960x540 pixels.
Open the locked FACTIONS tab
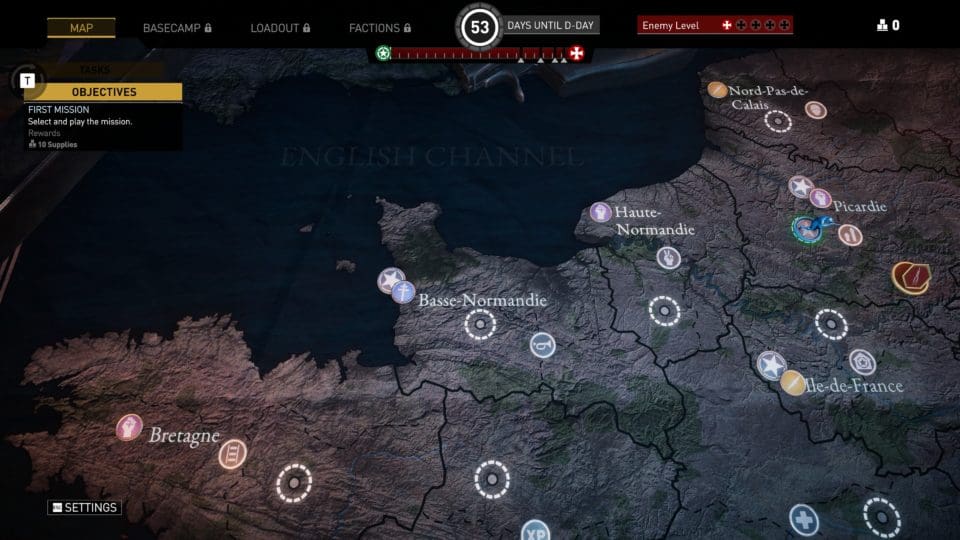pos(380,28)
